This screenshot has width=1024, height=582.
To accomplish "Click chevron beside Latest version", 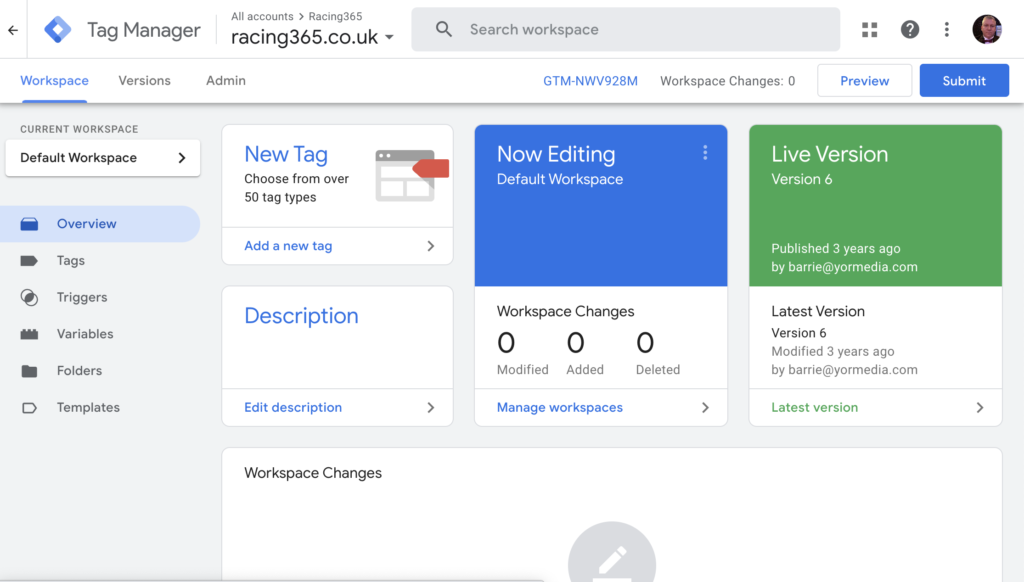I will click(980, 408).
